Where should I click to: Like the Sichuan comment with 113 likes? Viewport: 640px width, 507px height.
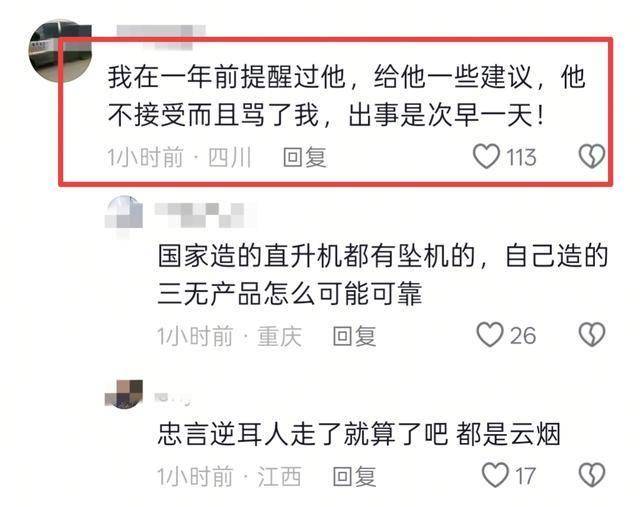[486, 156]
